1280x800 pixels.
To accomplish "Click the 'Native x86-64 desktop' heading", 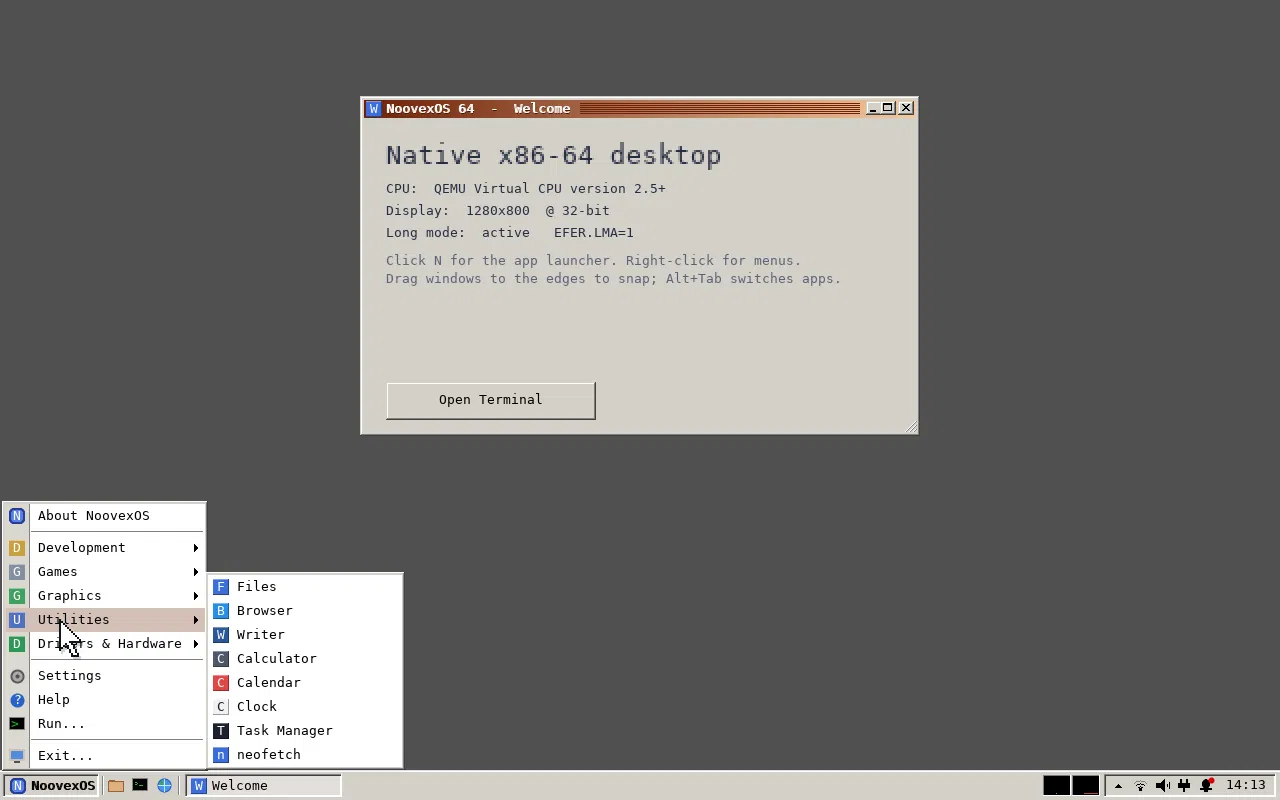I will coord(553,155).
